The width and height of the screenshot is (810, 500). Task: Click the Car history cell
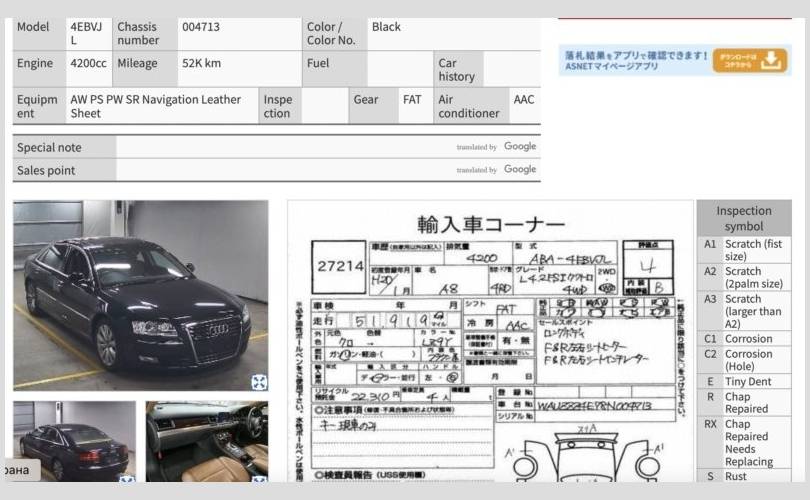[457, 69]
